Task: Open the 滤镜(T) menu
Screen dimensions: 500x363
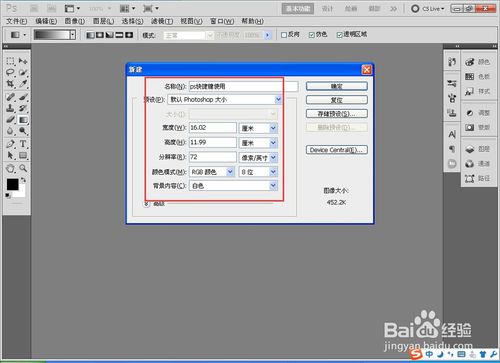Action: [x=162, y=21]
